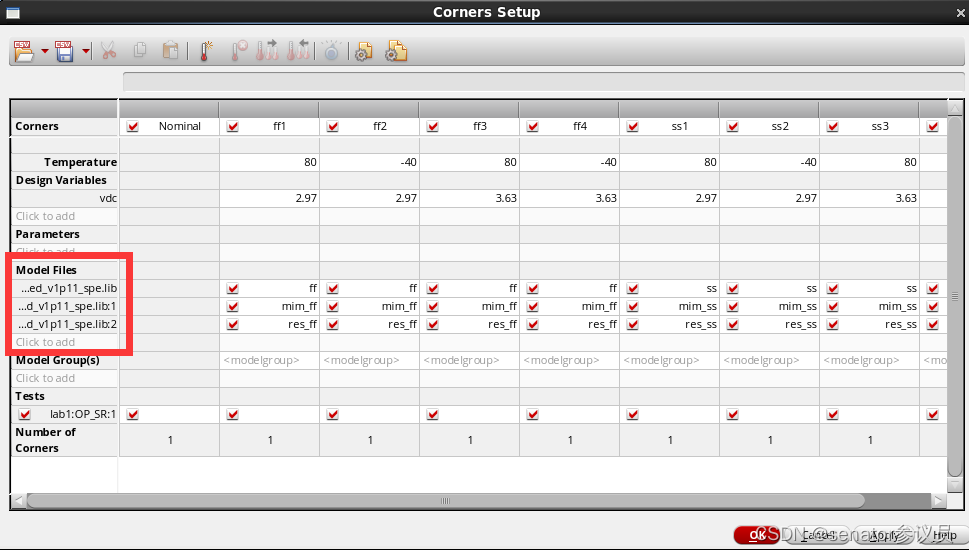The width and height of the screenshot is (969, 554).
Task: Toggle the ss3 corner checkbox
Action: tap(833, 126)
